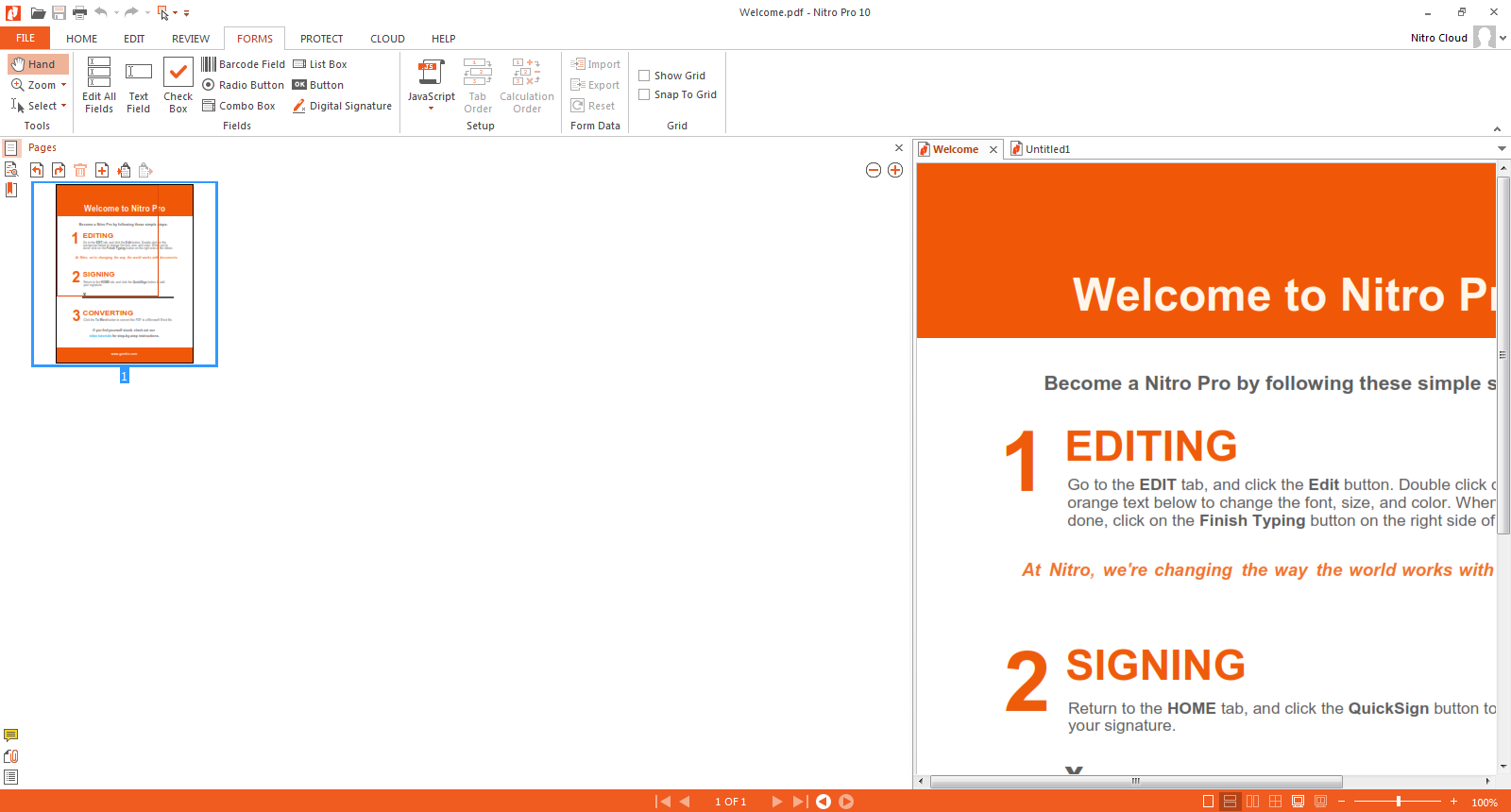Add a Digital Signature field
Screen dimensions: 1511x812
point(342,106)
